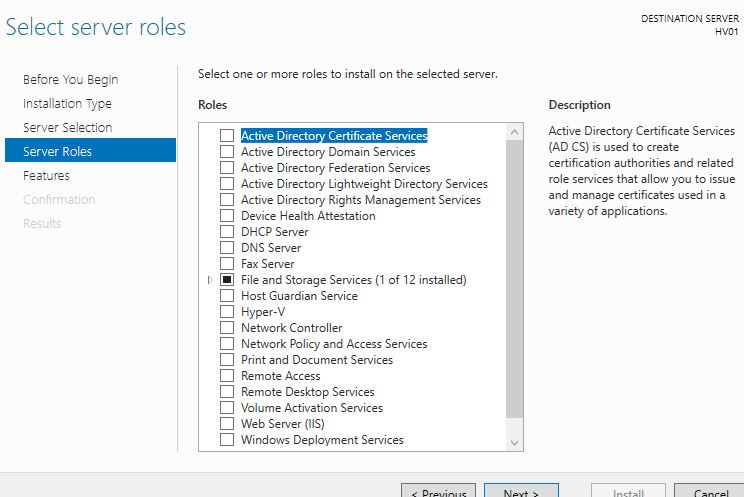Cancel the Add Roles wizard
This screenshot has width=744, height=497.
coord(709,491)
